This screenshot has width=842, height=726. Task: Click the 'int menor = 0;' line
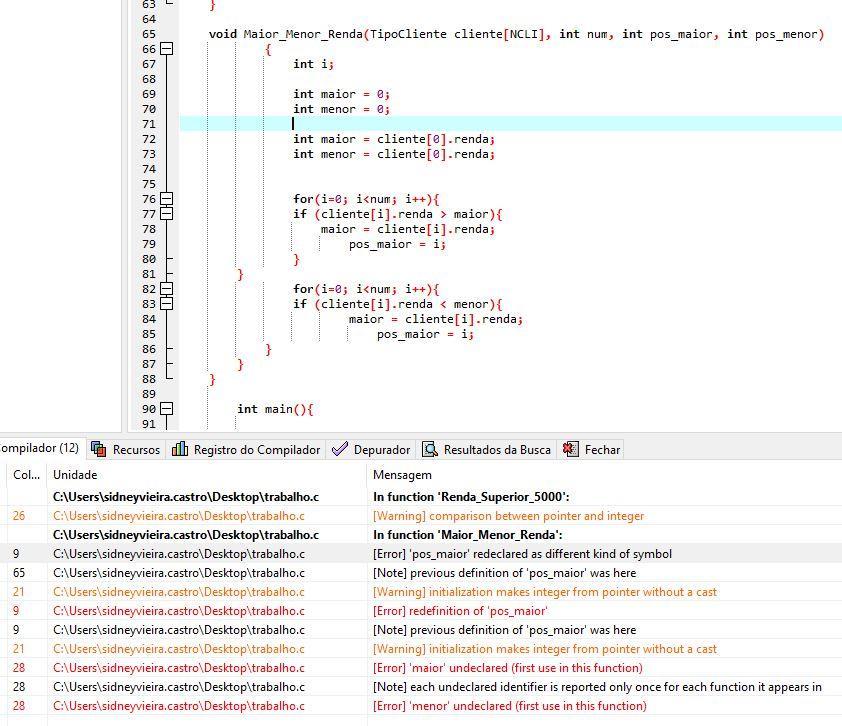coord(341,109)
